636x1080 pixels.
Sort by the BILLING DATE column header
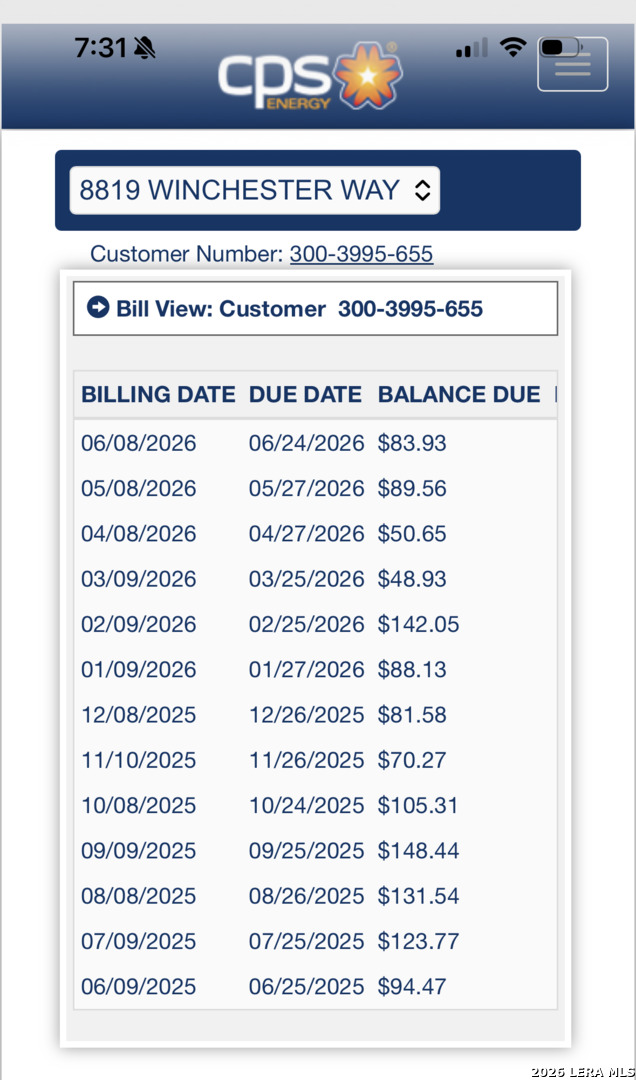point(158,395)
